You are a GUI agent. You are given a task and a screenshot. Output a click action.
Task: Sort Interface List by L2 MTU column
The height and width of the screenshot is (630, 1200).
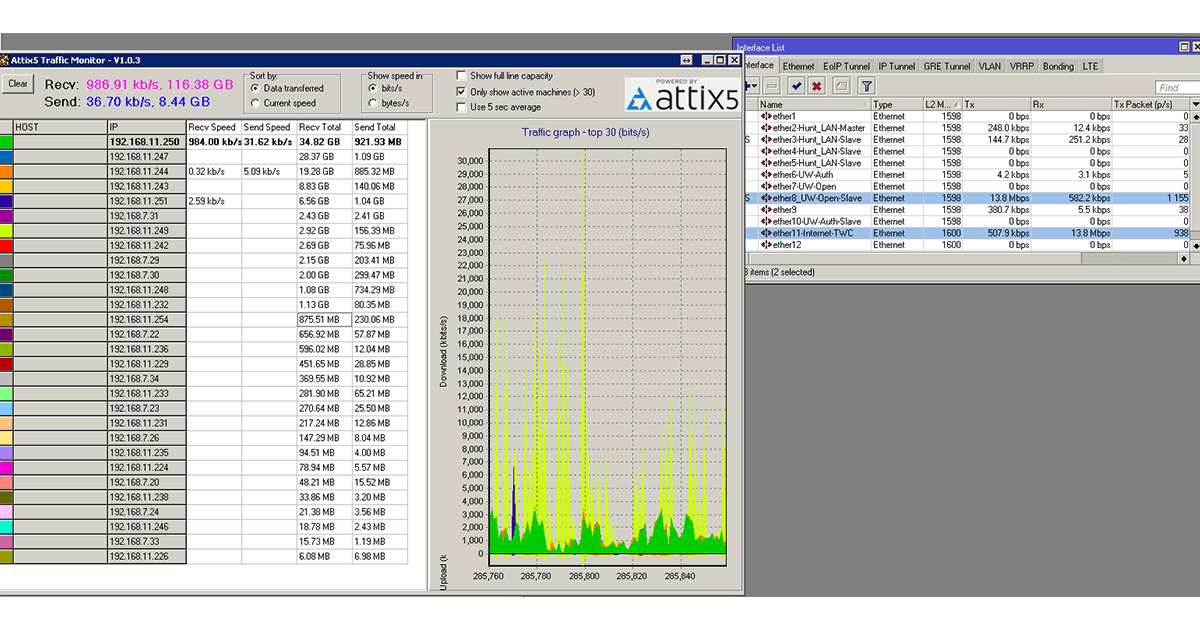(942, 104)
